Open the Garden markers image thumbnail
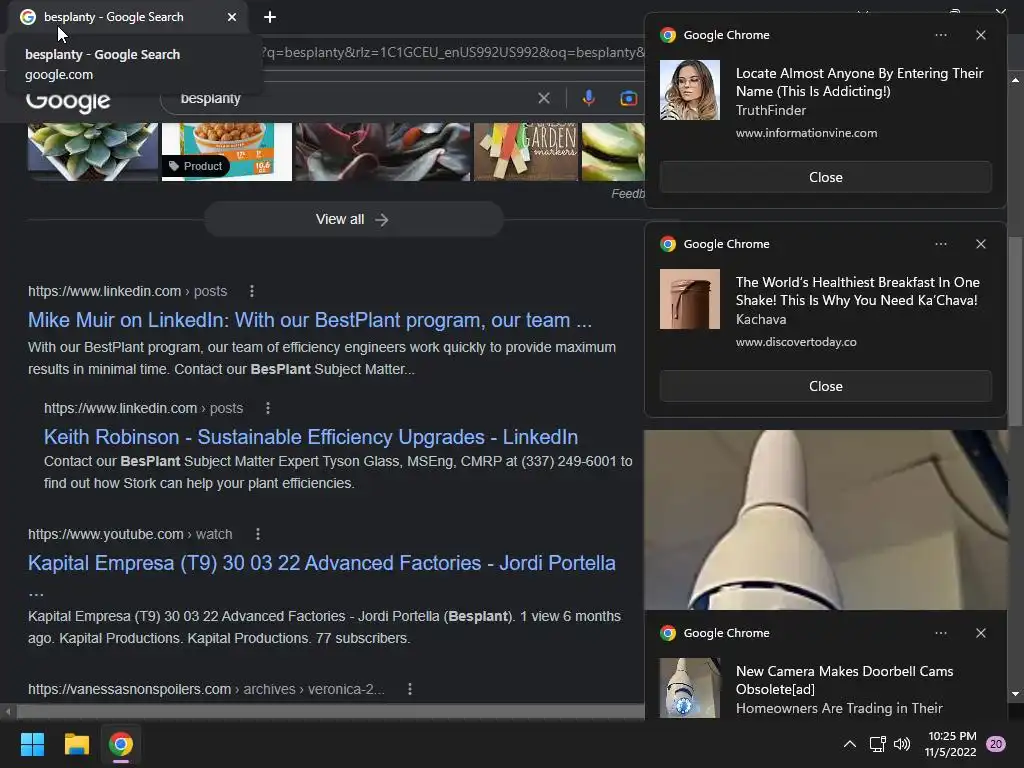The height and width of the screenshot is (768, 1024). point(526,152)
